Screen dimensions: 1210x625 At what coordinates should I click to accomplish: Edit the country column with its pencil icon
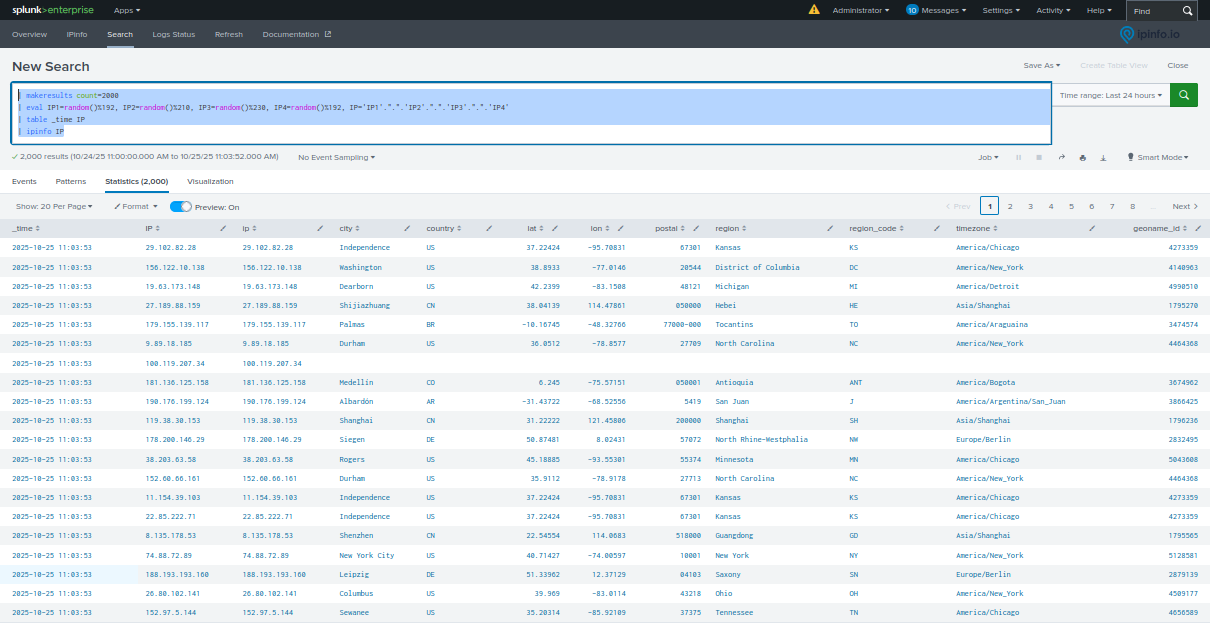489,228
